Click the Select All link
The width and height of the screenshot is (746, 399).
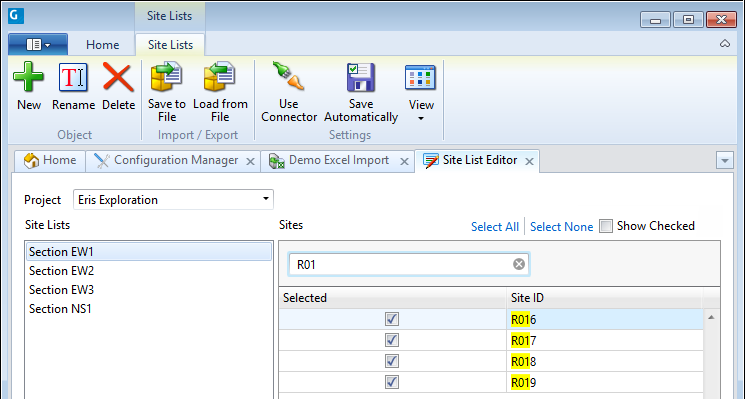coord(495,227)
